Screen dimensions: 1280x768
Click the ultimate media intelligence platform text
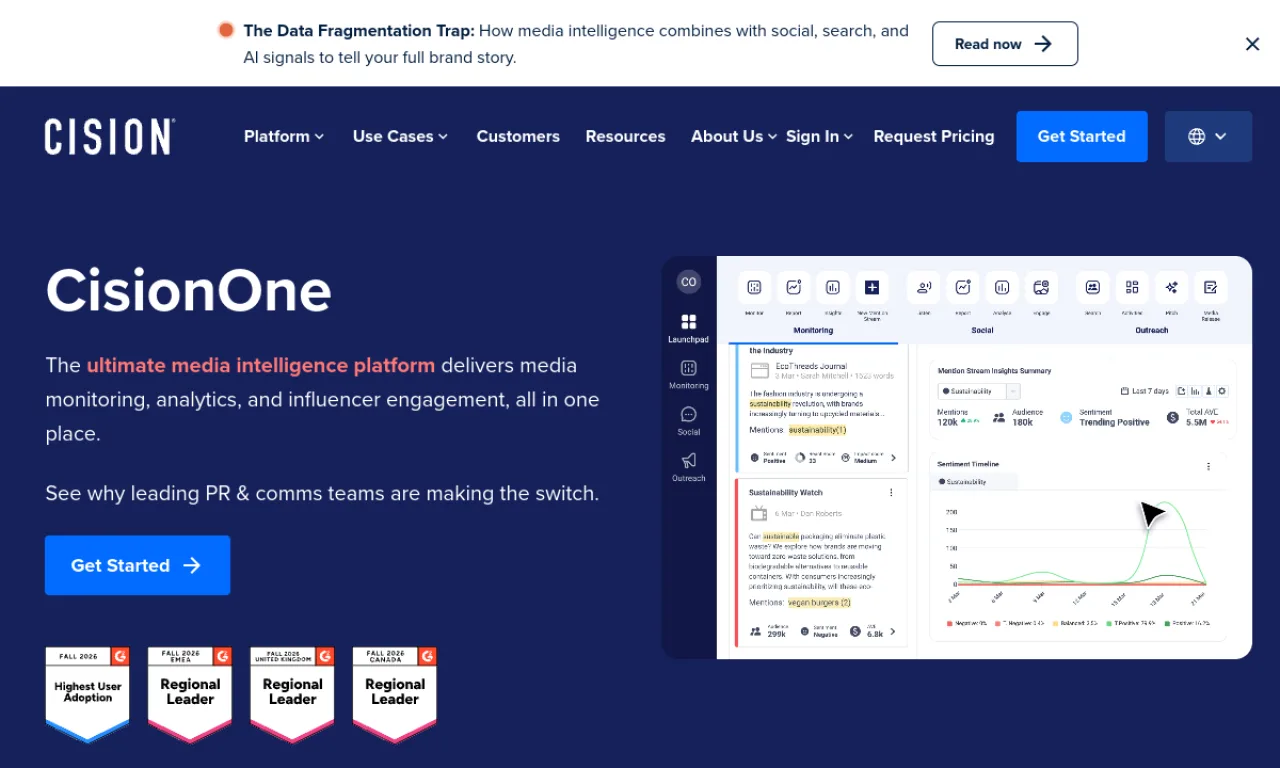point(261,365)
